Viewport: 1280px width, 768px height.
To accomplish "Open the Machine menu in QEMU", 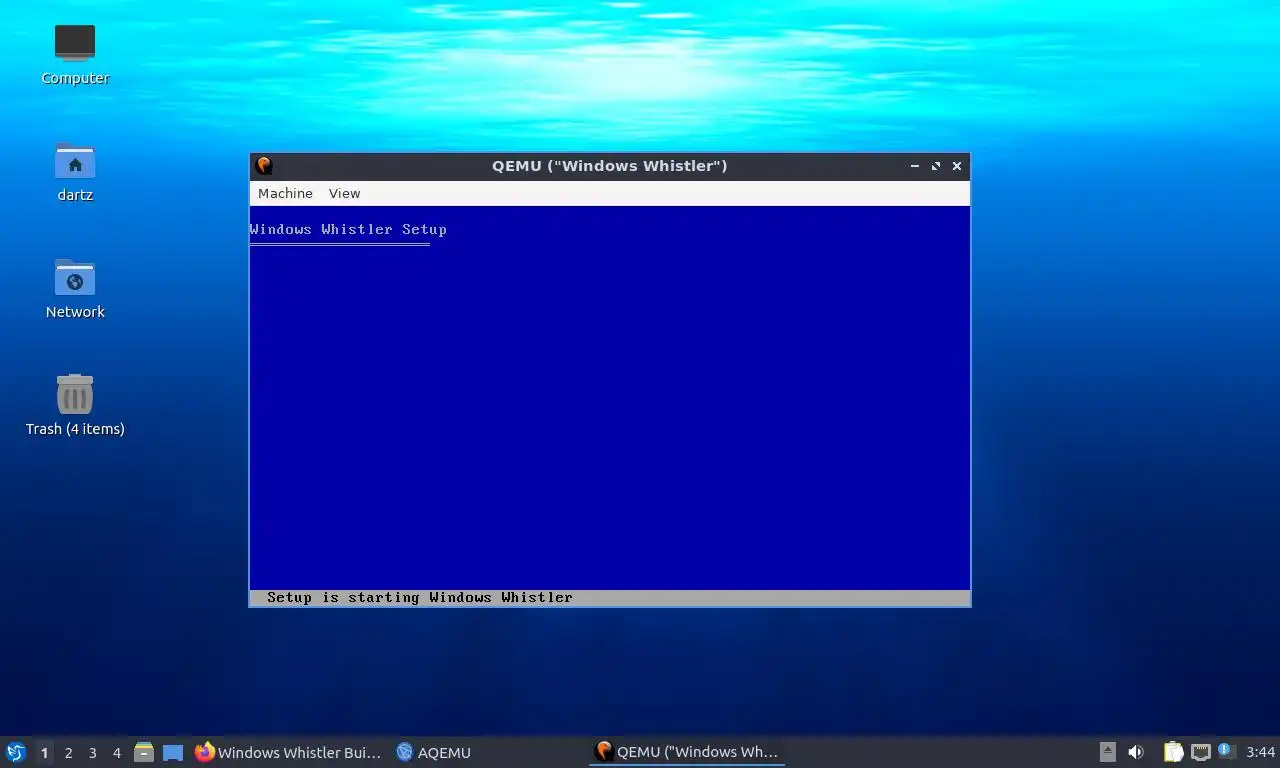I will pos(285,193).
